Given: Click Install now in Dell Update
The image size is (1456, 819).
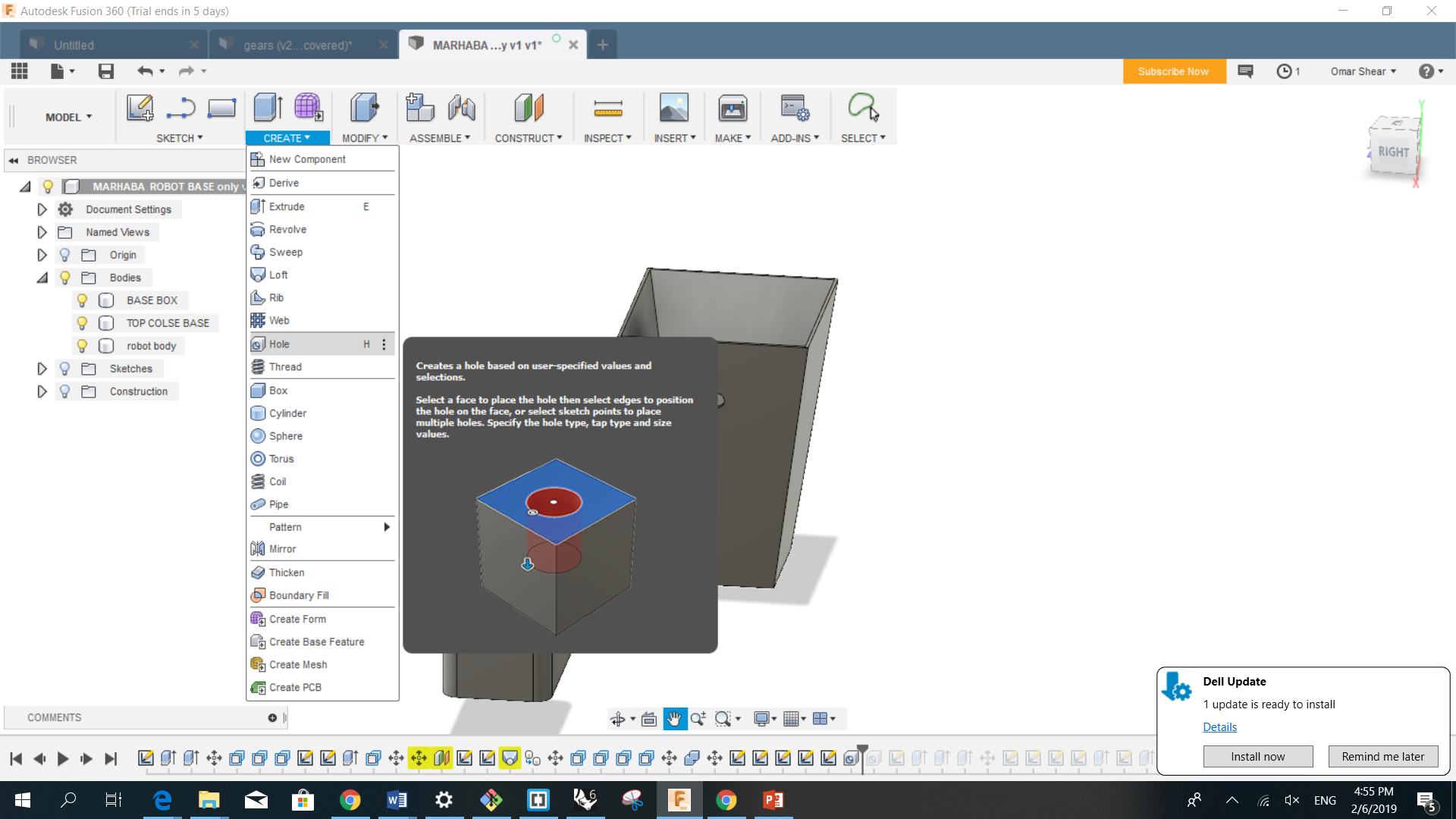Looking at the screenshot, I should (x=1257, y=756).
